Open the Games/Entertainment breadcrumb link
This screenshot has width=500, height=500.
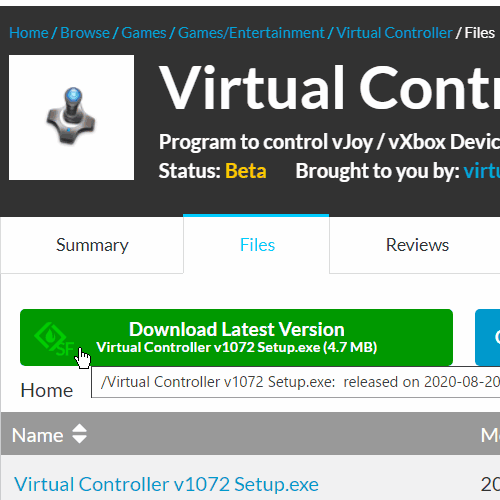click(251, 33)
